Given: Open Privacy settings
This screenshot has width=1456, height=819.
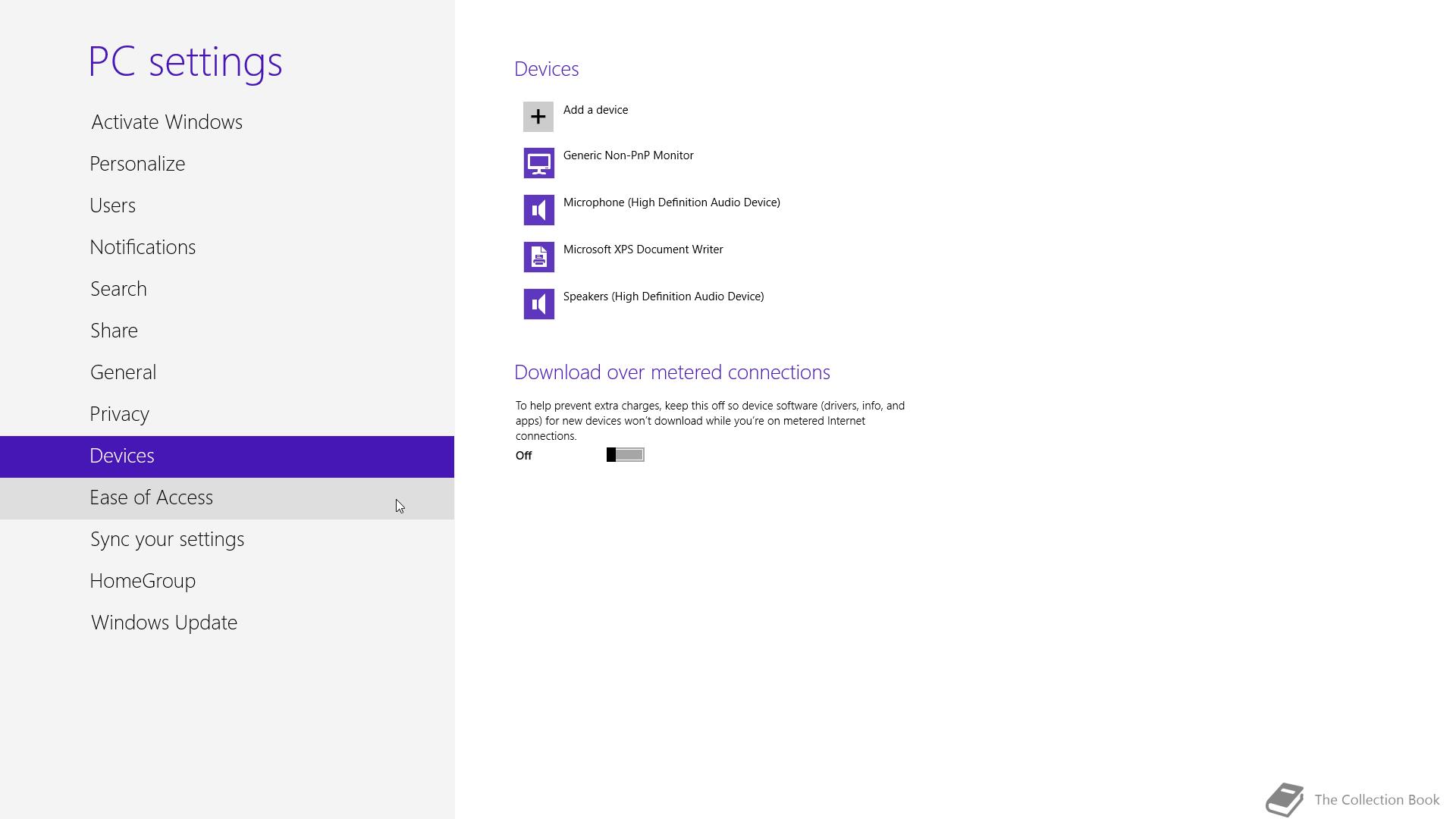Looking at the screenshot, I should [227, 414].
